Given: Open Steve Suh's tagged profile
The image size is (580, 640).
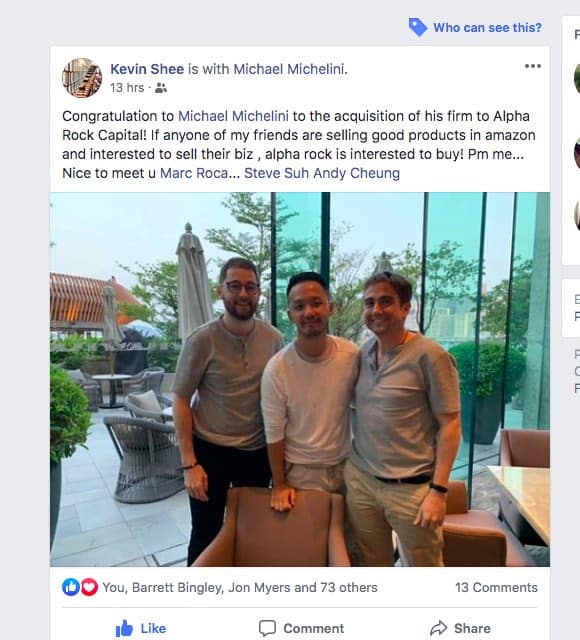Looking at the screenshot, I should [276, 173].
